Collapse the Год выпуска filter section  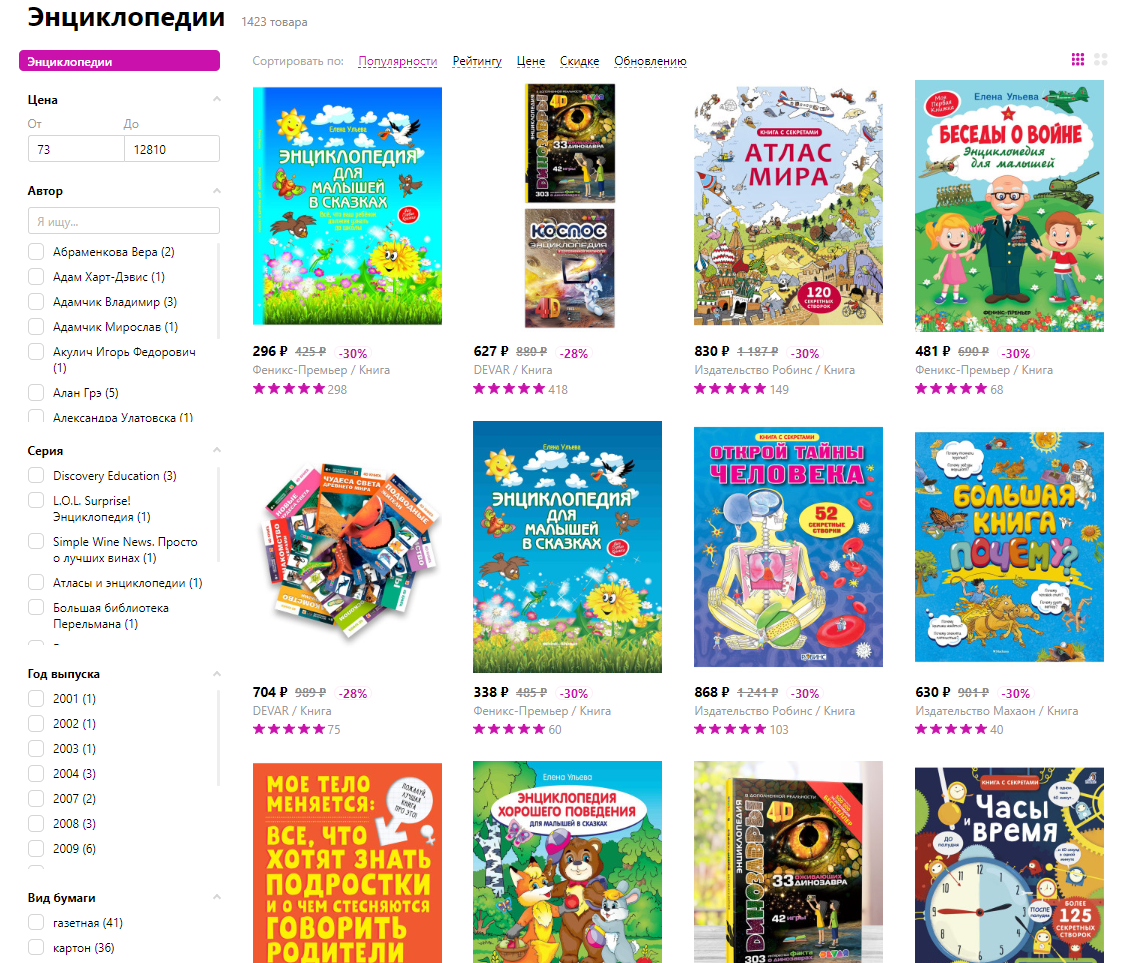click(216, 674)
